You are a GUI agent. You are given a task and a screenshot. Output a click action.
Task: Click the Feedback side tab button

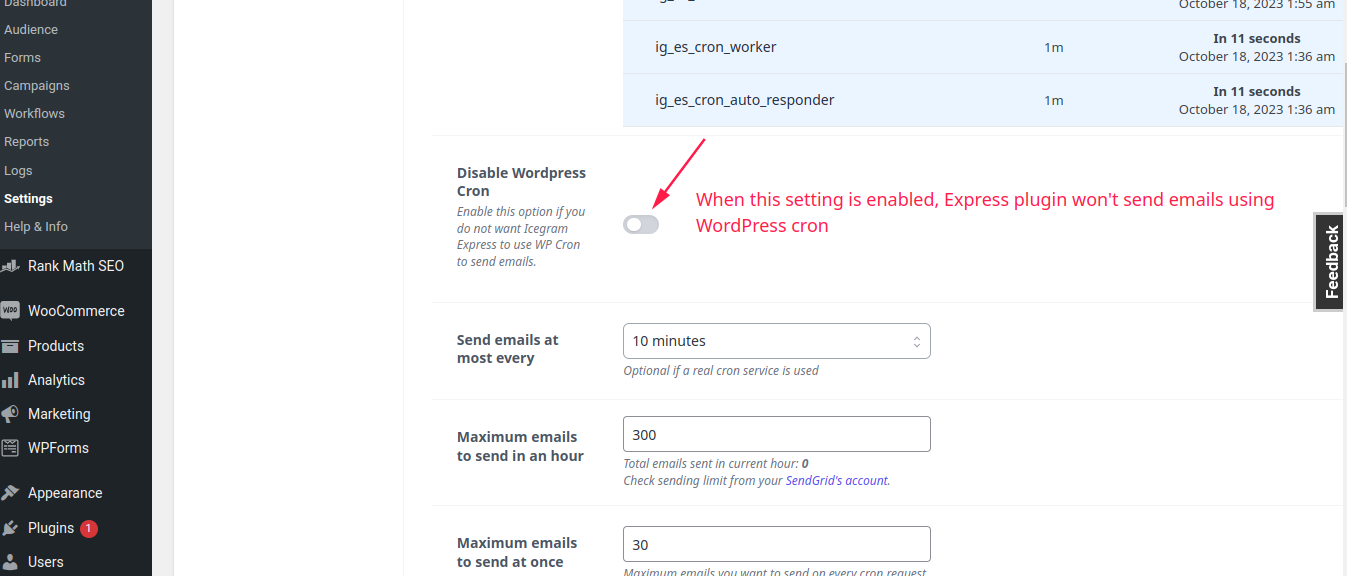click(1330, 262)
